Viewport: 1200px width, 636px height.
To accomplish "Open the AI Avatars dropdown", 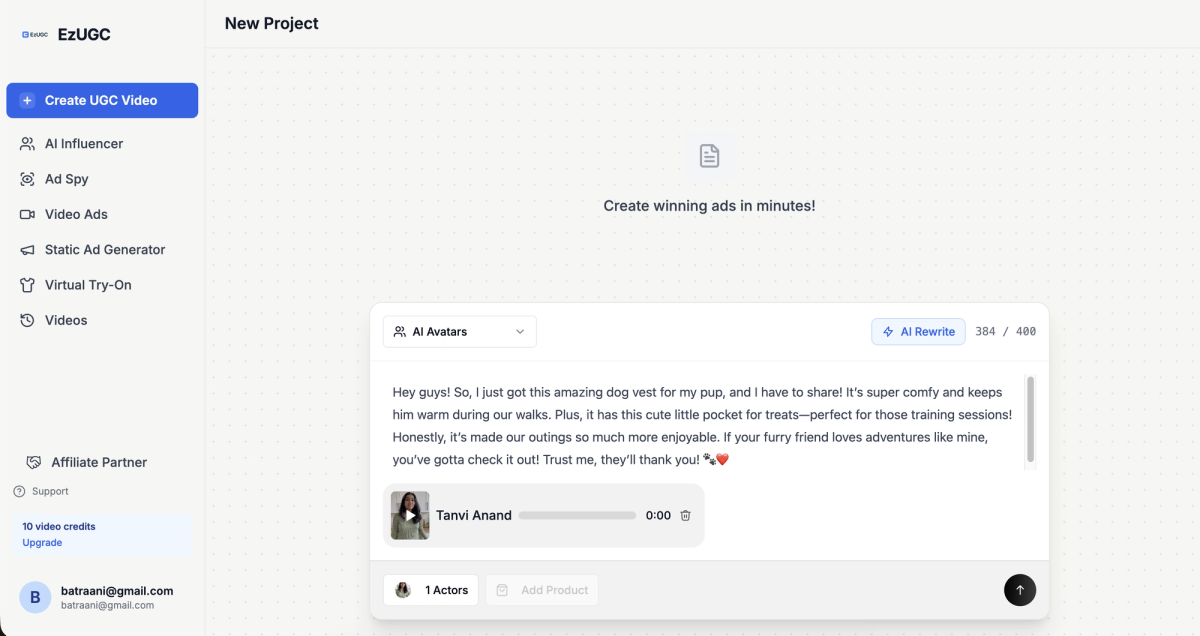I will point(459,331).
